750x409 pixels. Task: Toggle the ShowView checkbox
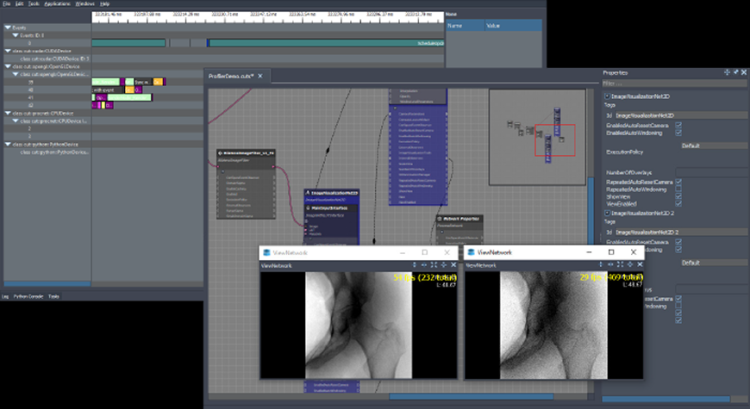pos(678,197)
